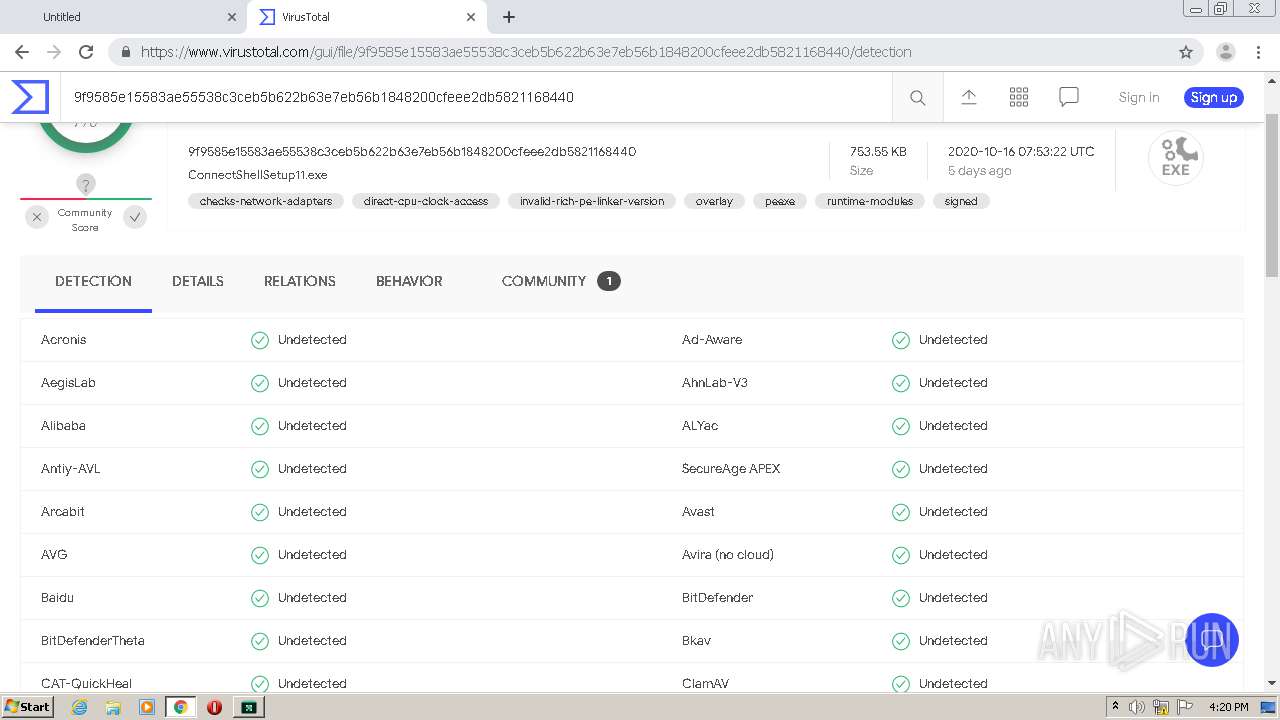The width and height of the screenshot is (1280, 720).
Task: Close the Untitled tab
Action: 232,17
